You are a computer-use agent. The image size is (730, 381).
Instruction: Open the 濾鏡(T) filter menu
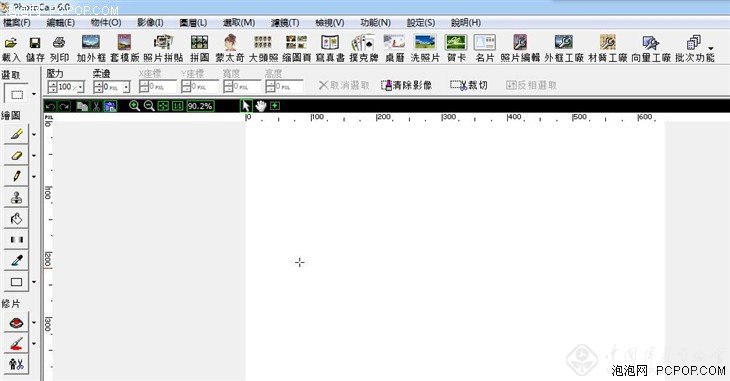click(x=285, y=22)
